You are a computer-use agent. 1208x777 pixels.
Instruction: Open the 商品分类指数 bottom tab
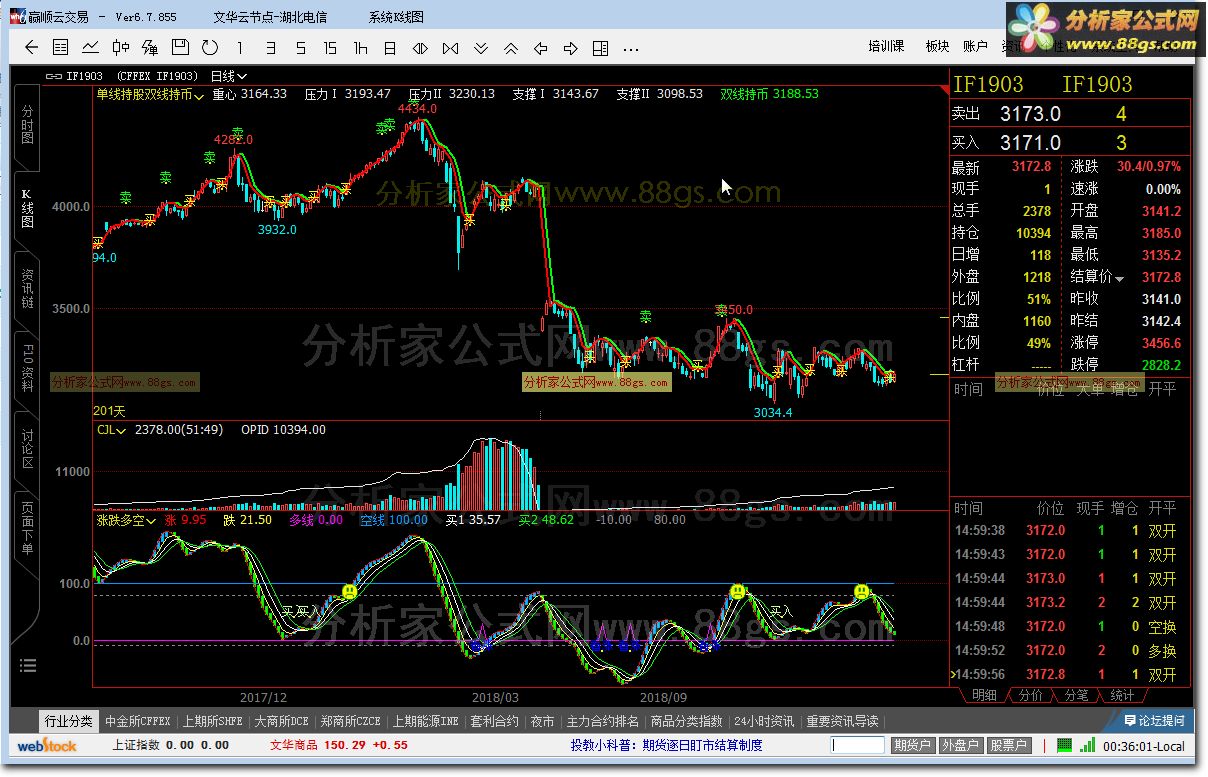point(686,721)
